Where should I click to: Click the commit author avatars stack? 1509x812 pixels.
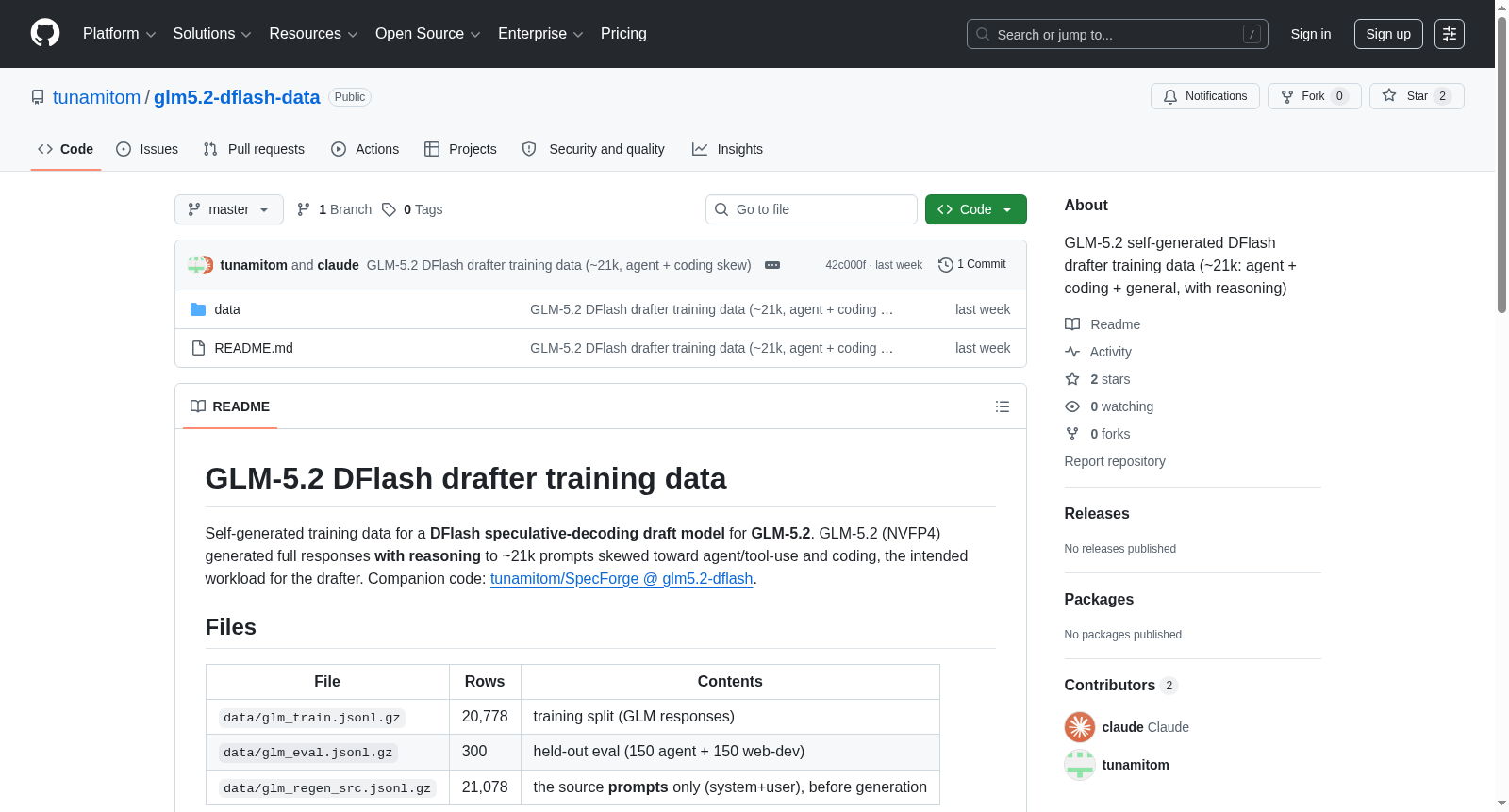click(x=200, y=265)
